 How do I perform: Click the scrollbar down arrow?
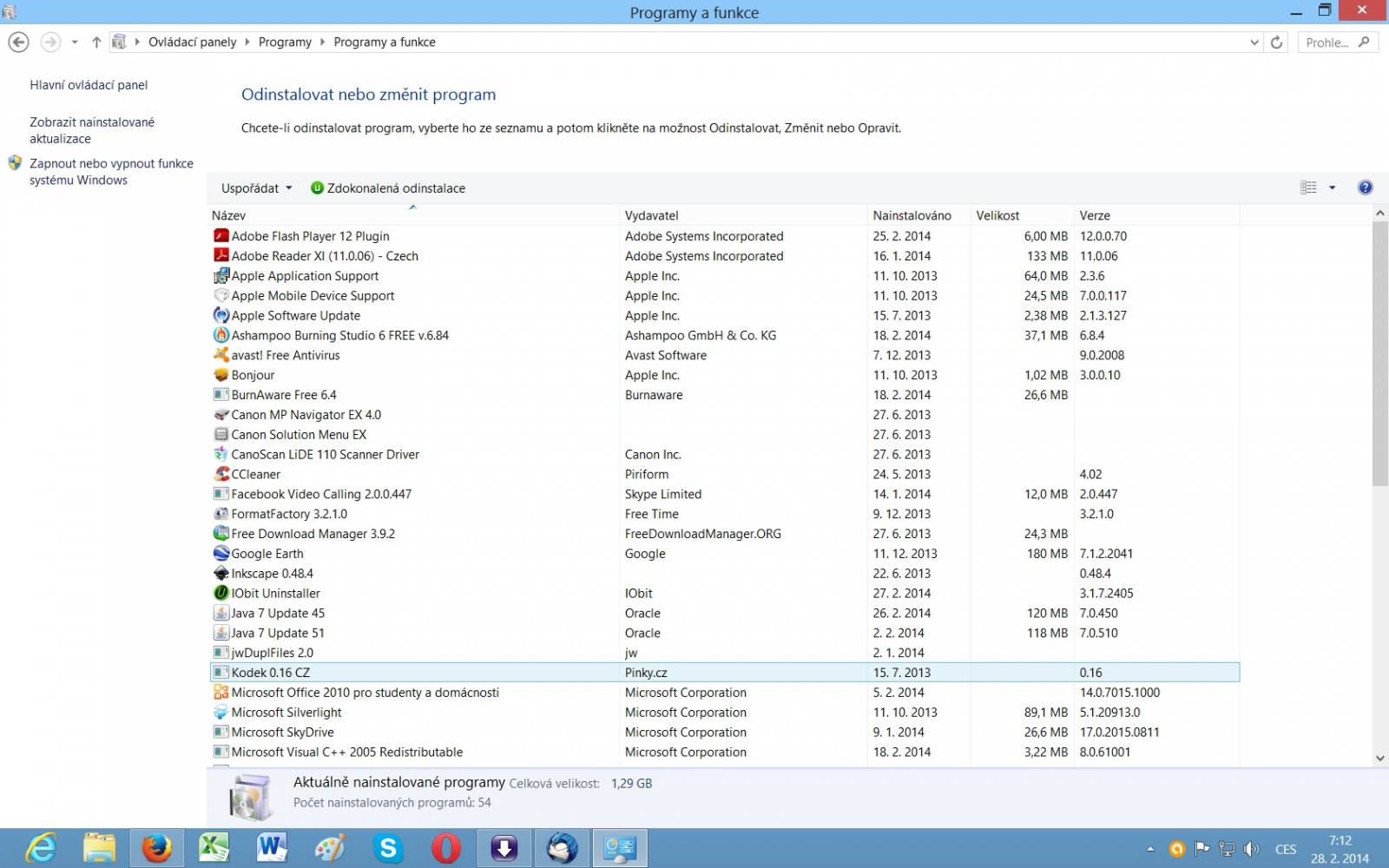pyautogui.click(x=1379, y=758)
